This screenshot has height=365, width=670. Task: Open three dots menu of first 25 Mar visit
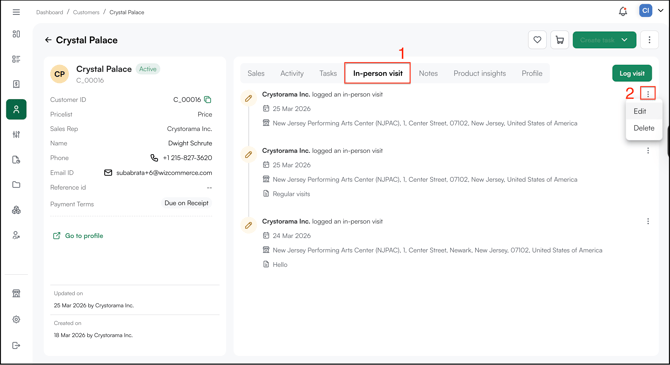(x=648, y=94)
